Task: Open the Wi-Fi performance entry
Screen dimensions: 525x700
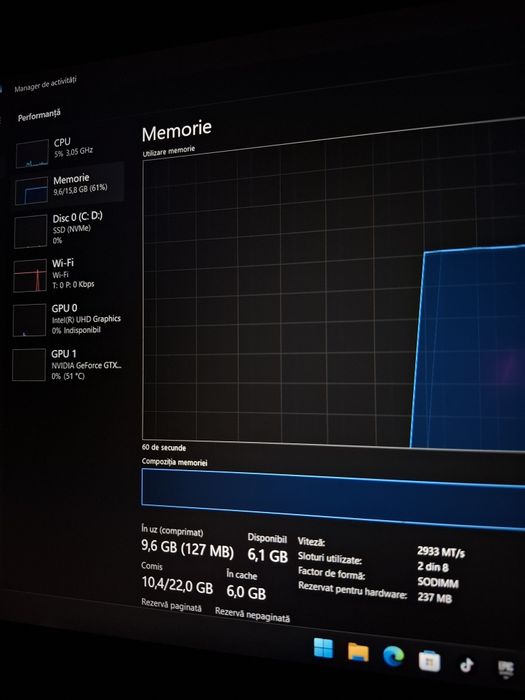Action: (x=67, y=274)
